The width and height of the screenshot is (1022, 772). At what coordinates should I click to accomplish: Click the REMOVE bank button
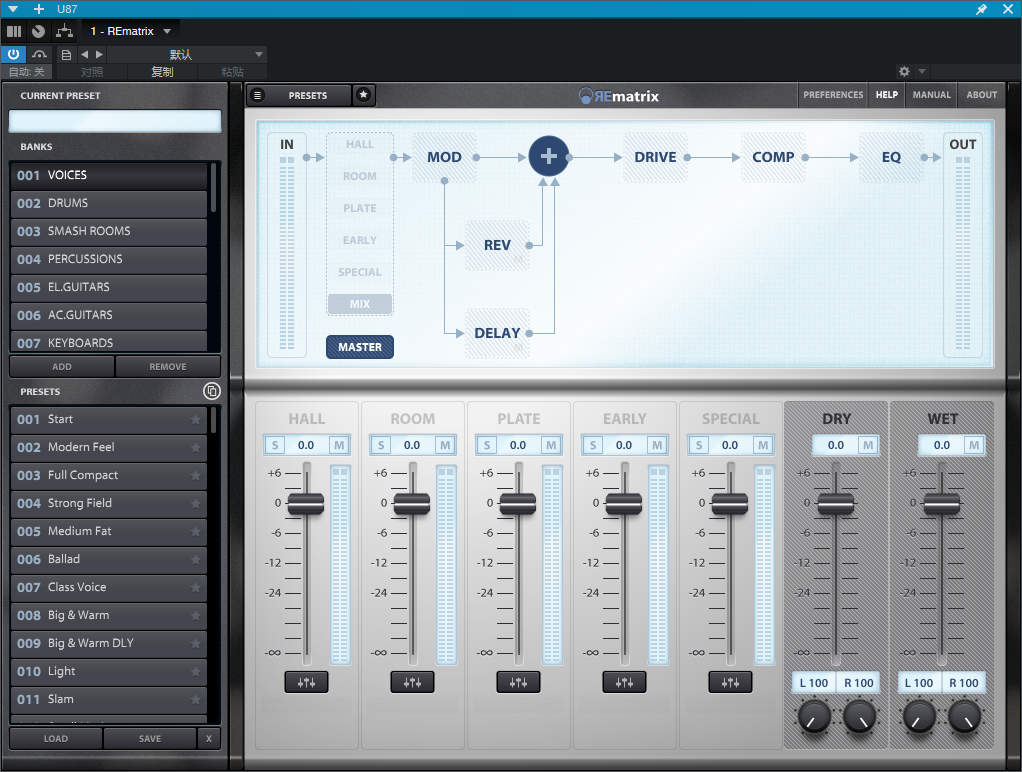click(x=168, y=366)
